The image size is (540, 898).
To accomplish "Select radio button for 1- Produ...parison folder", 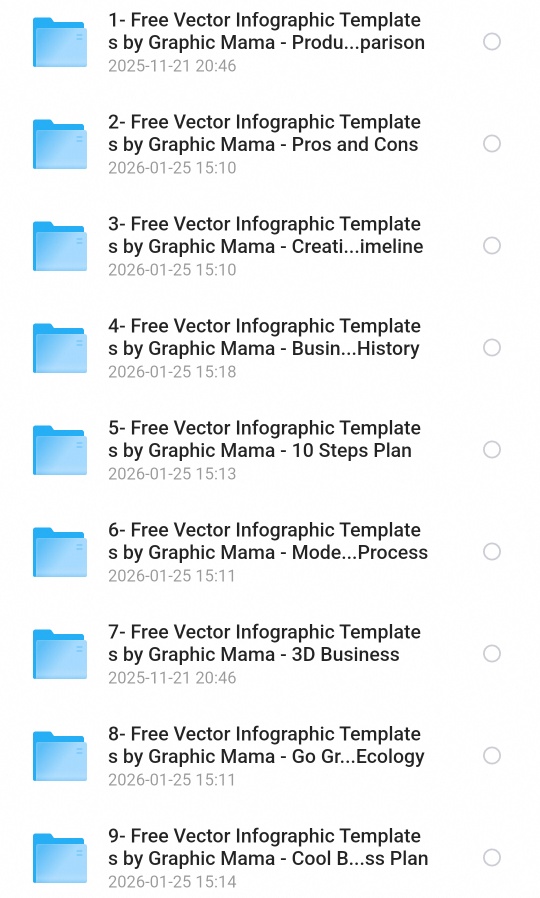I will point(492,42).
